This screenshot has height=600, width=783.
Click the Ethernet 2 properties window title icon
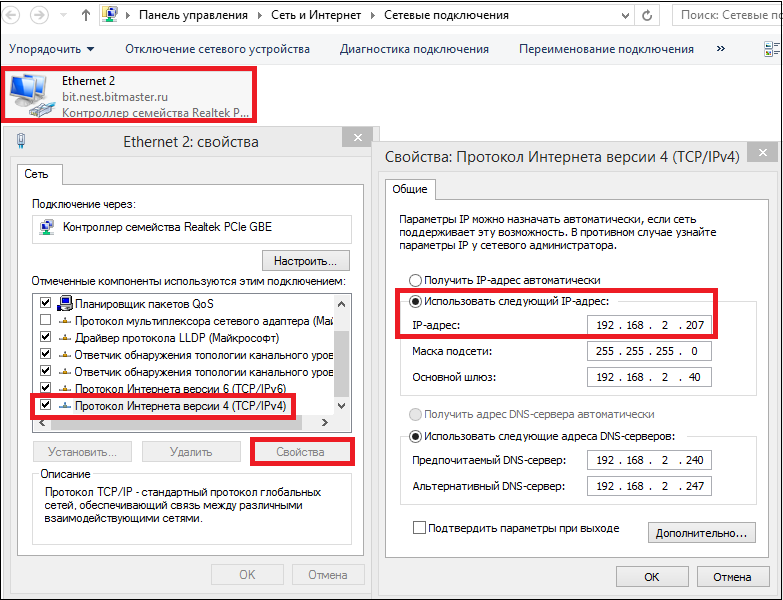21,141
